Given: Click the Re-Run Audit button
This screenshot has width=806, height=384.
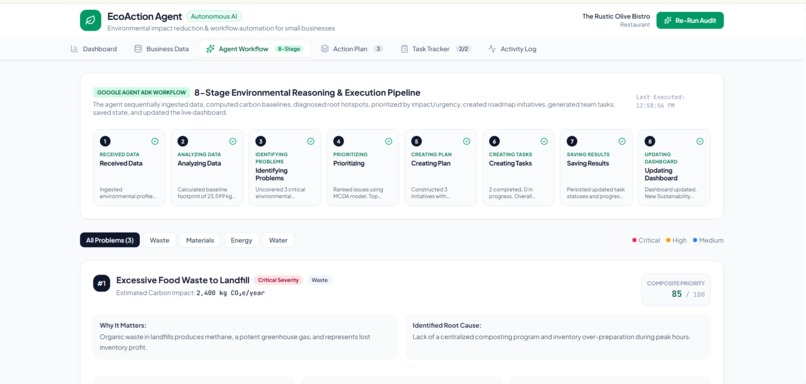Looking at the screenshot, I should point(690,21).
